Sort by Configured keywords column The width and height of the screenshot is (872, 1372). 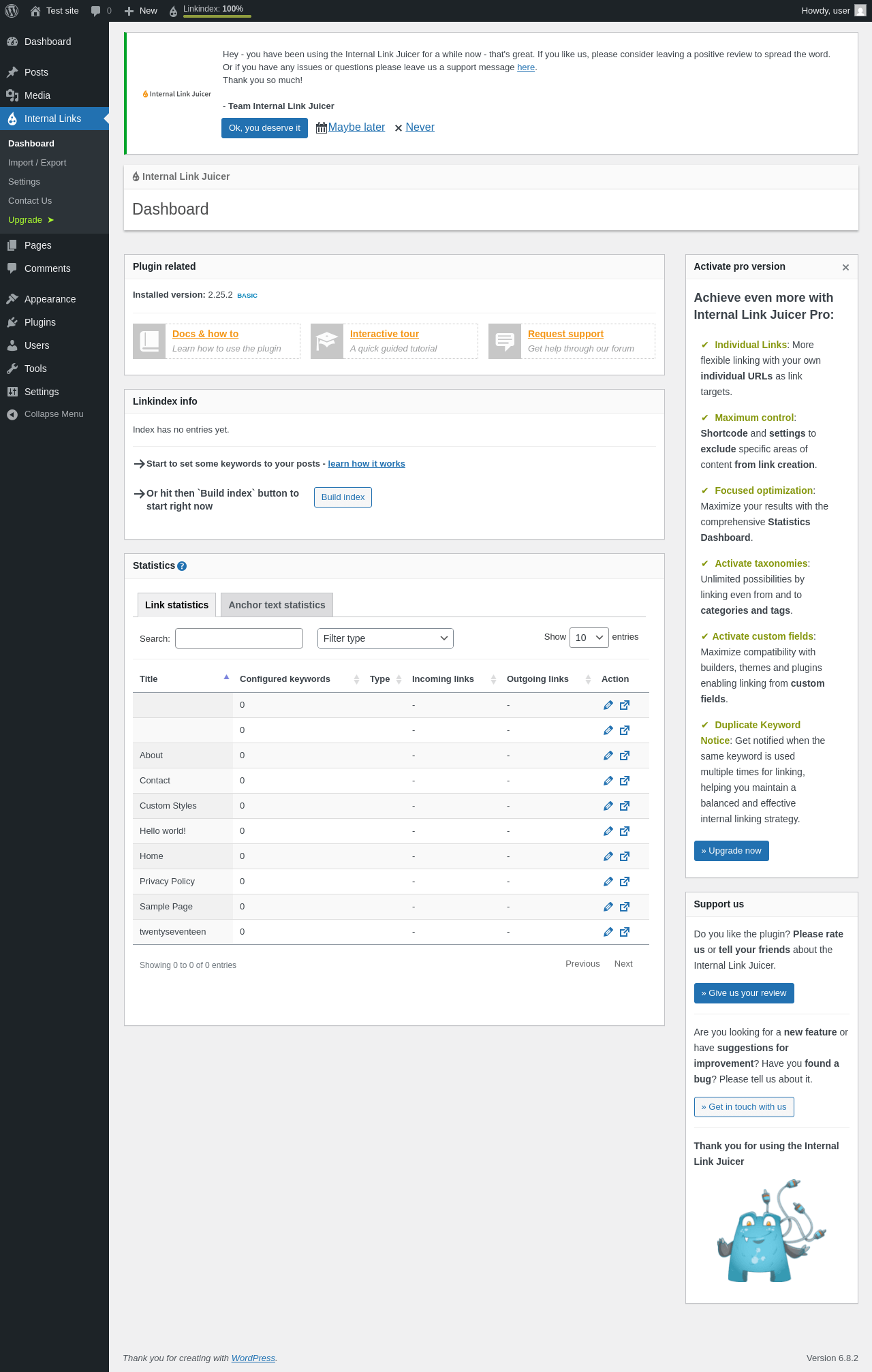coord(298,679)
